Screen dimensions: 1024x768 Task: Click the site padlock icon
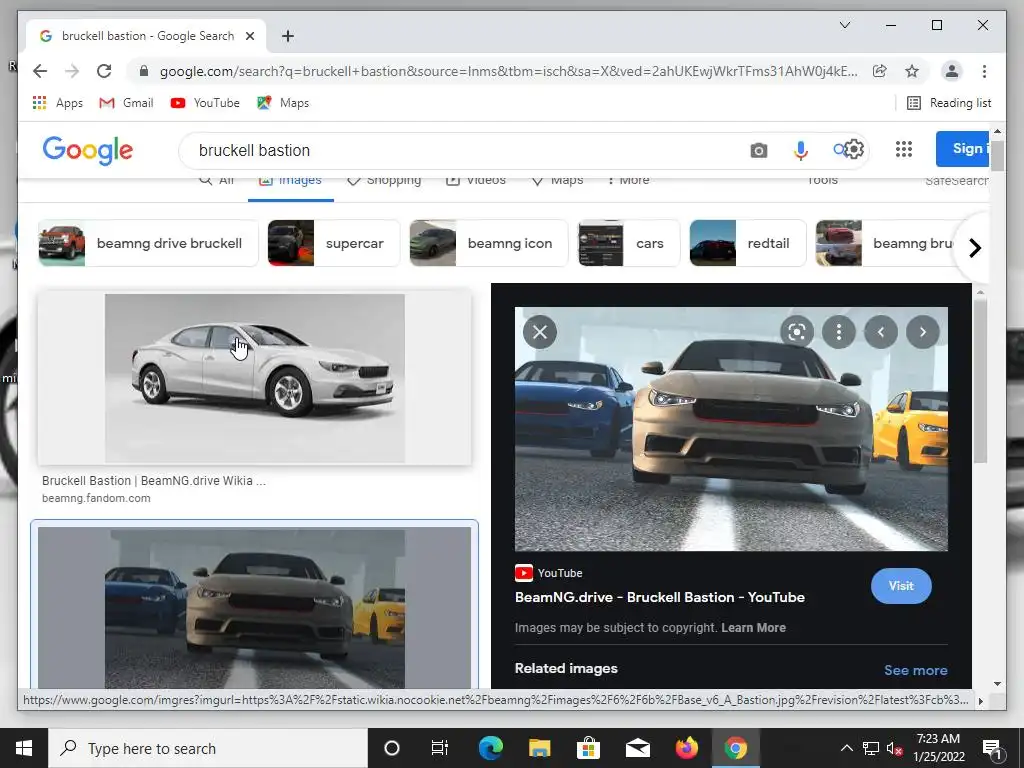pos(144,71)
